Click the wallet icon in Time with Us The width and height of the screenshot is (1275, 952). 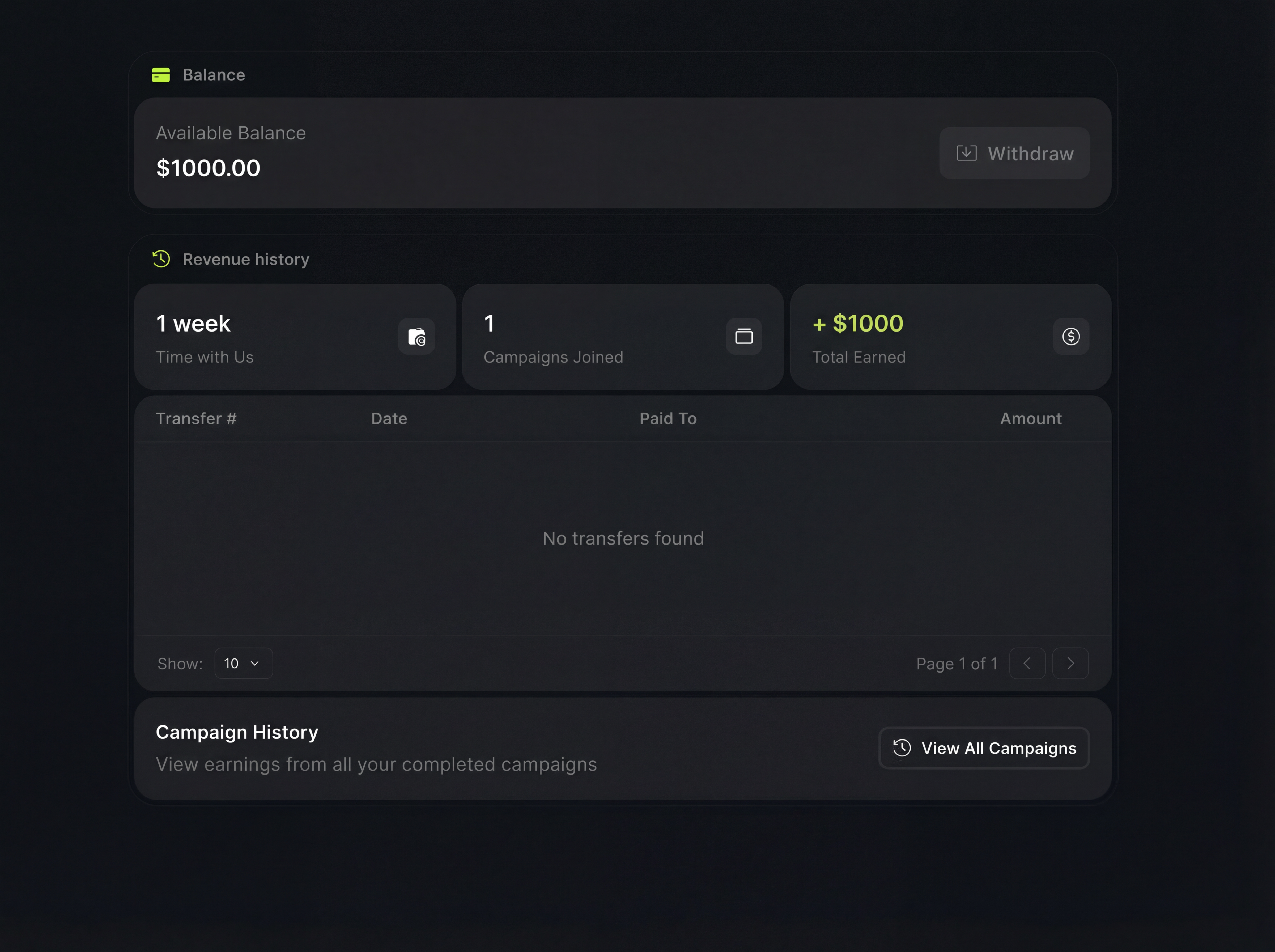tap(416, 337)
